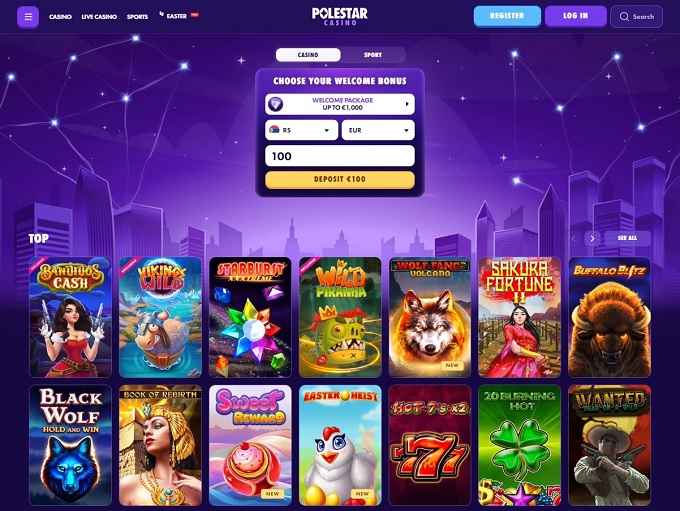Open the Starburst XXXtreme game thumbnail
680x511 pixels.
(x=250, y=317)
